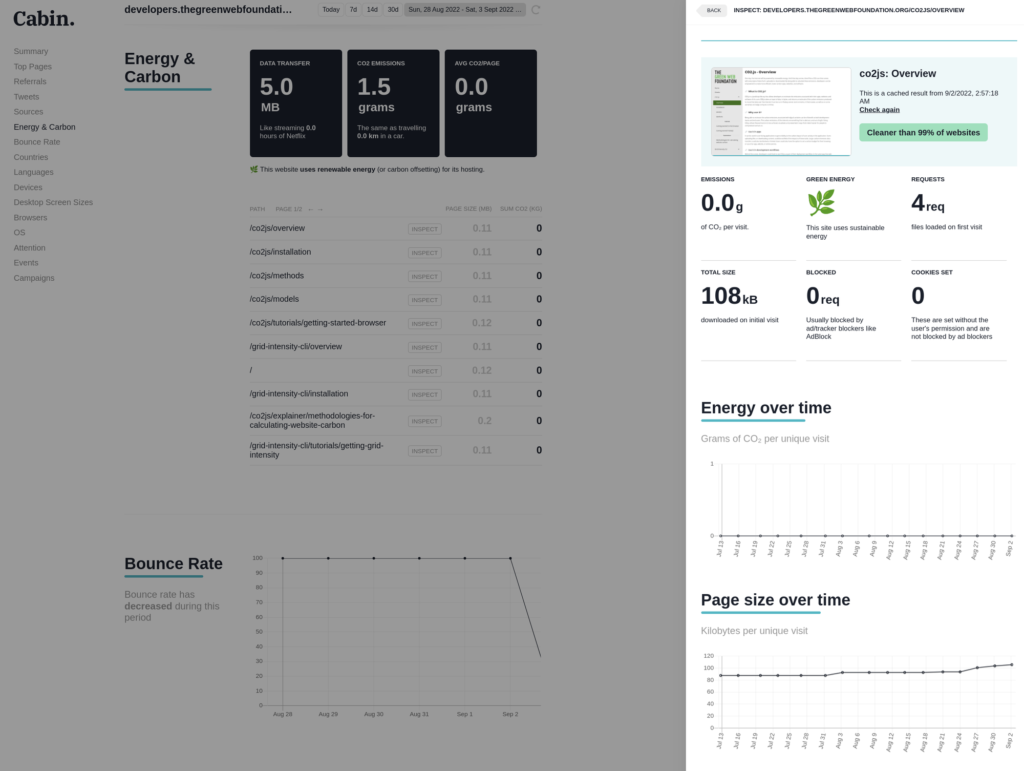Screen dimensions: 1024x771
Task: Open the custom date range picker
Action: pyautogui.click(x=465, y=10)
